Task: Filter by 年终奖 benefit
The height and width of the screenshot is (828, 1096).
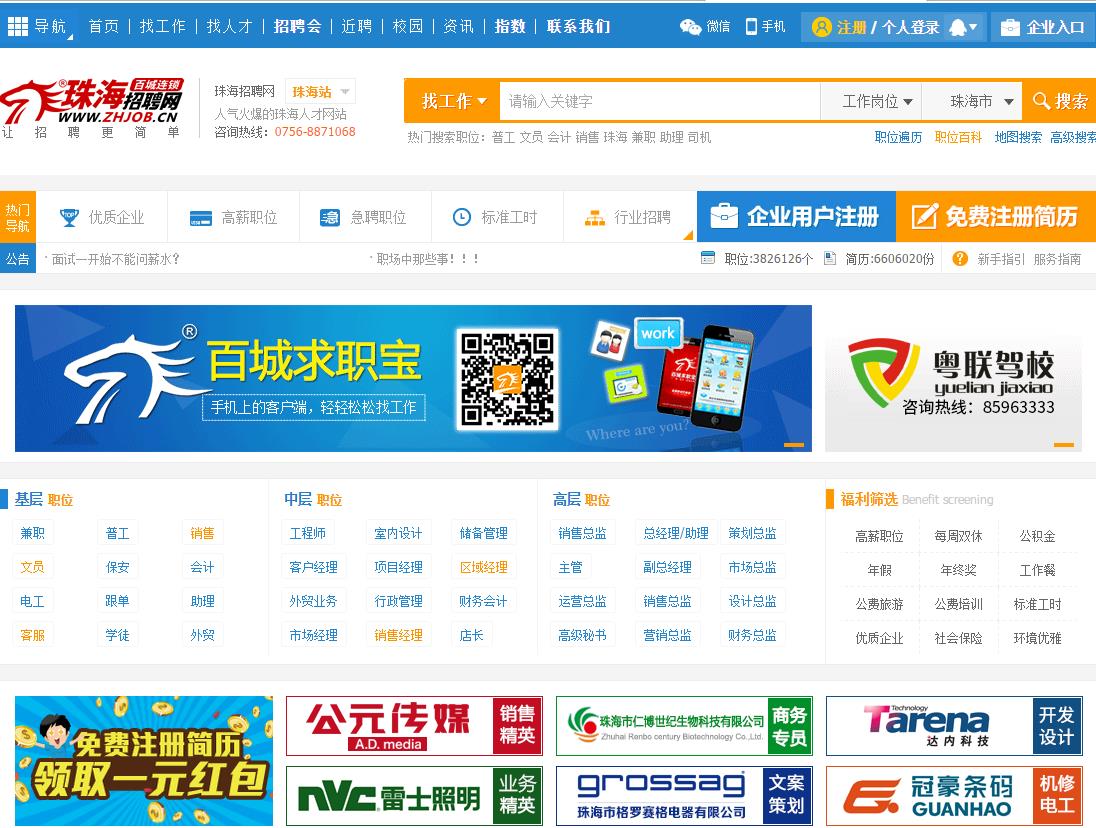Action: pos(958,570)
